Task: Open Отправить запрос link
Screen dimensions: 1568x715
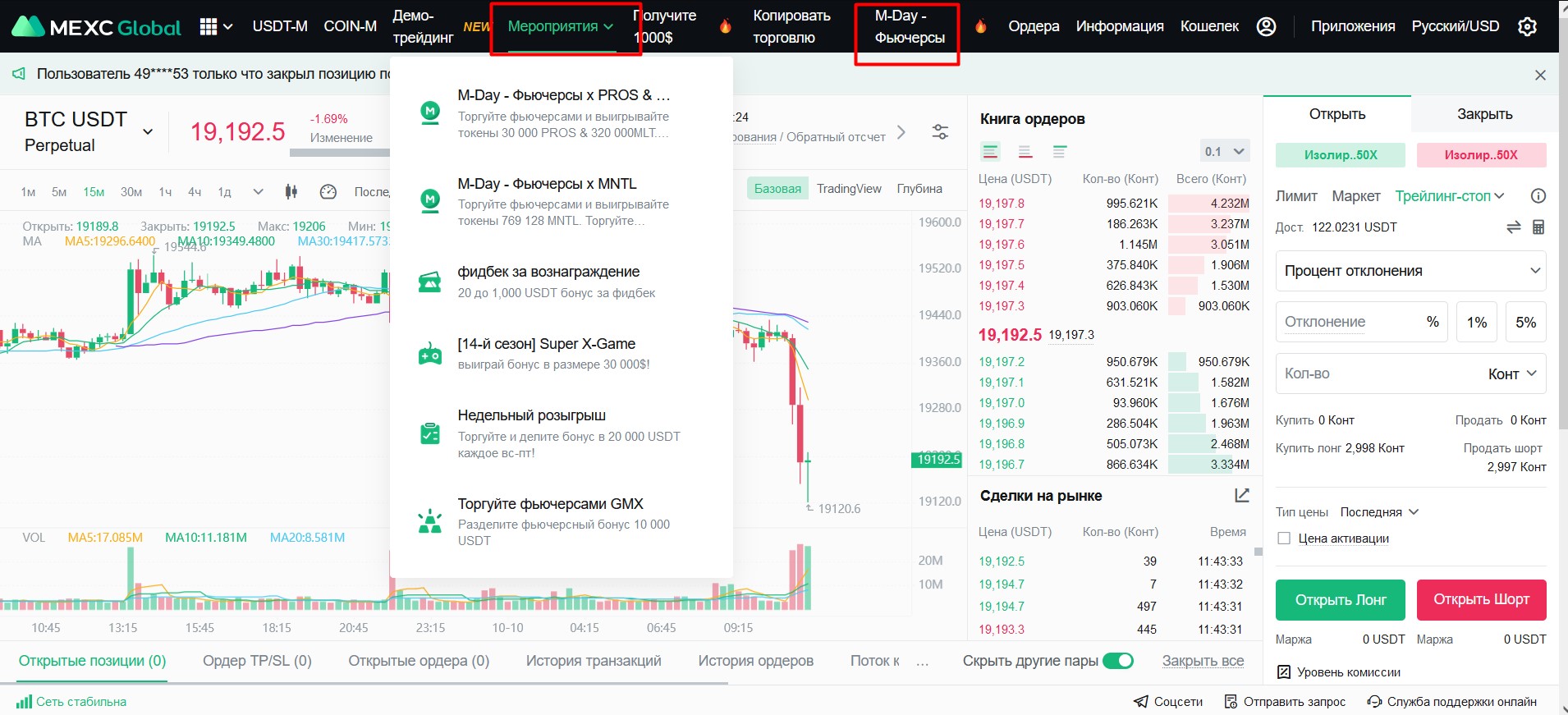Action: pyautogui.click(x=1285, y=702)
